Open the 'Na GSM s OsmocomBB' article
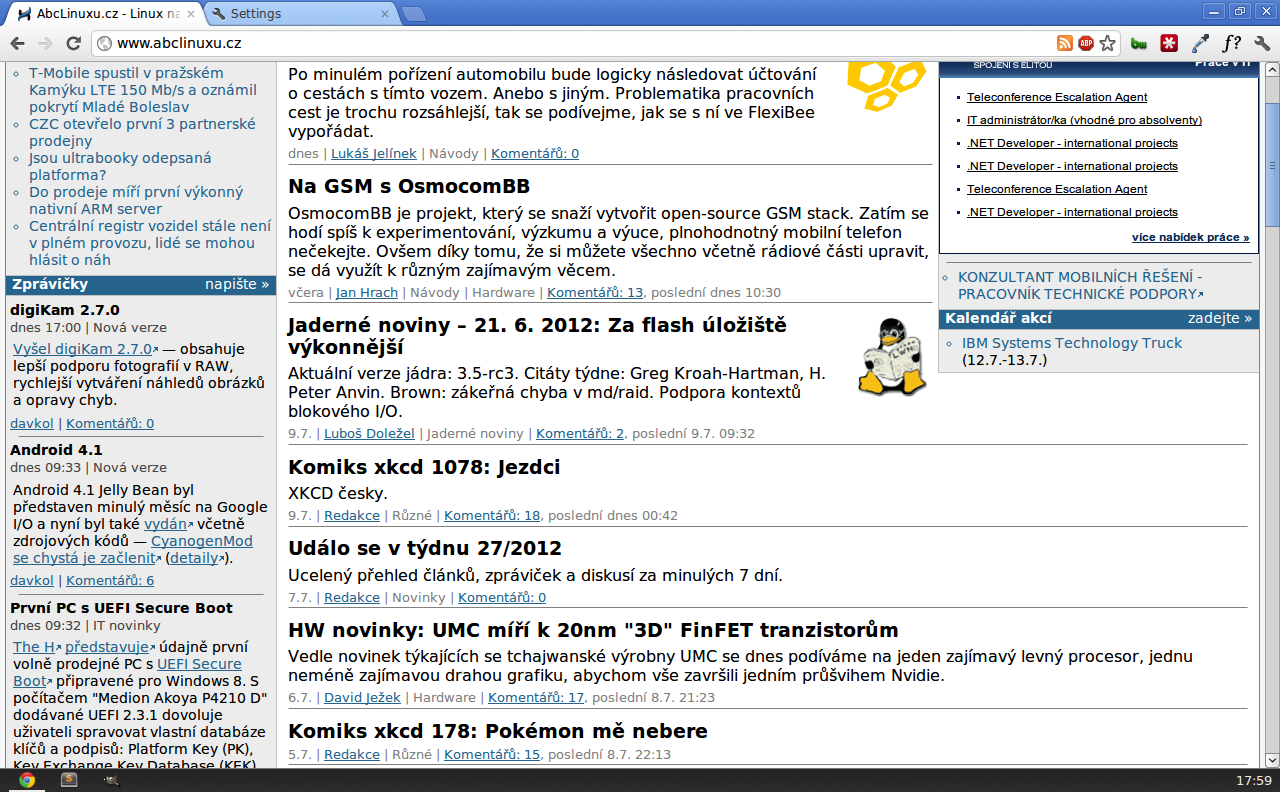The height and width of the screenshot is (792, 1280). click(408, 186)
